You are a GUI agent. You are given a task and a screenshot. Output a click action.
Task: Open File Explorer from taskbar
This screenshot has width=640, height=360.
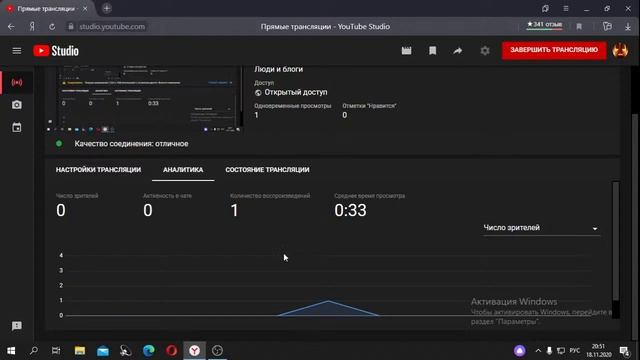point(80,350)
